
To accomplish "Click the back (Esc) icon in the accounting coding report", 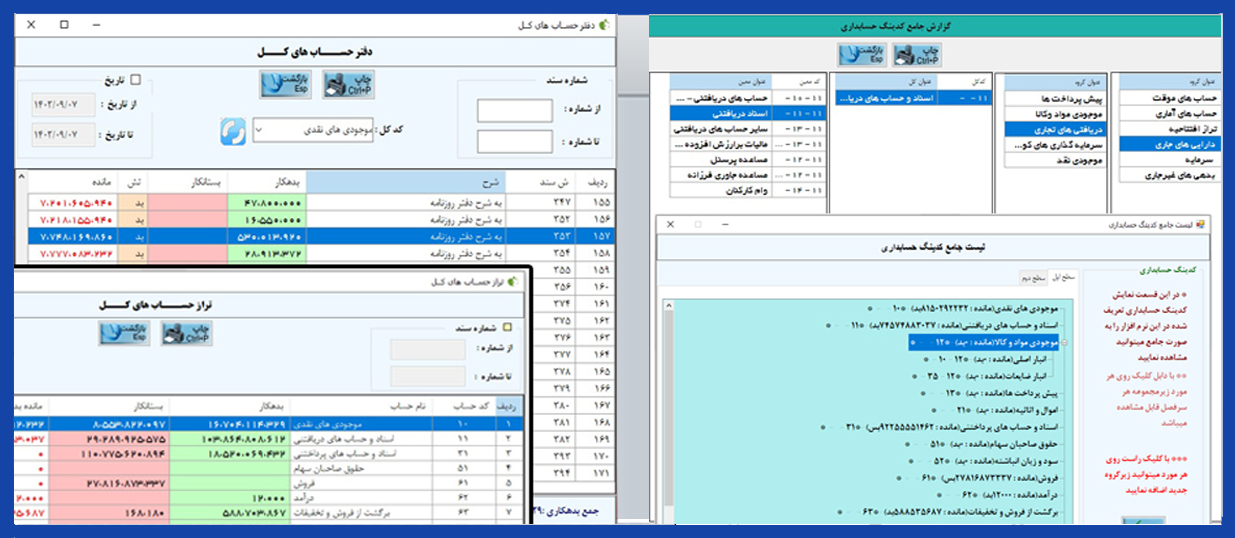I will (x=864, y=55).
